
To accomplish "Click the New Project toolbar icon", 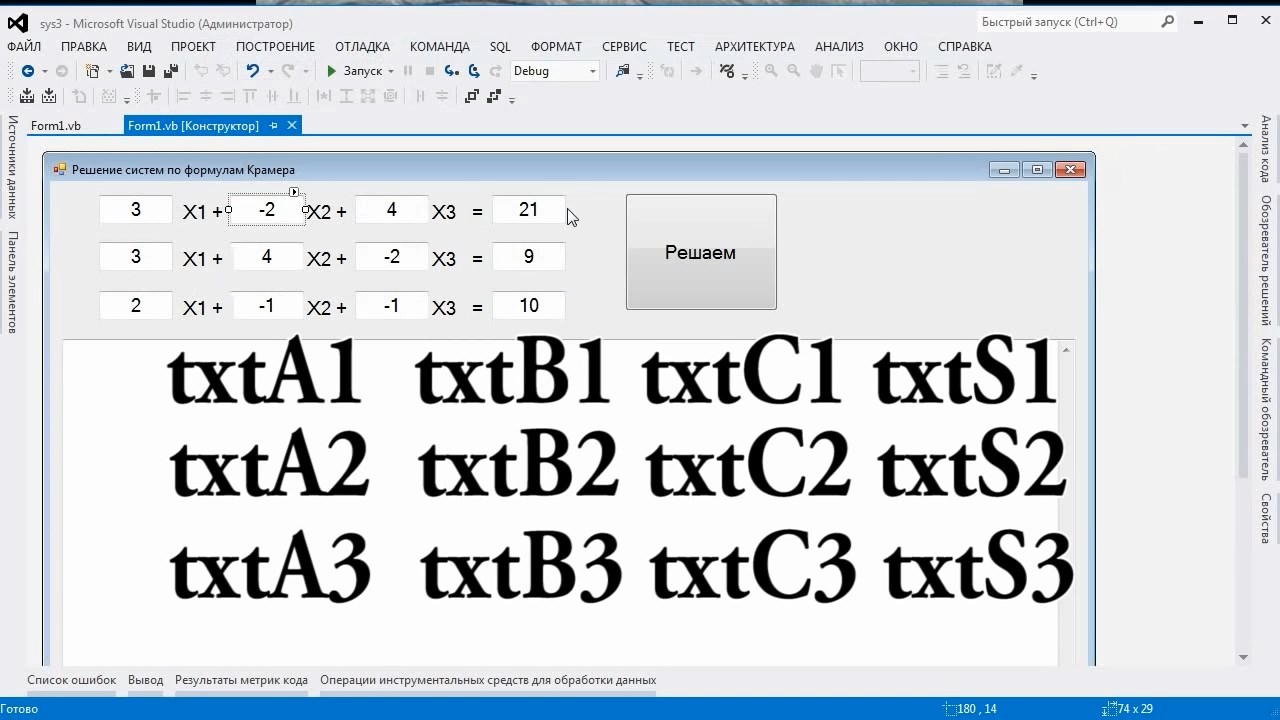I will coord(92,71).
